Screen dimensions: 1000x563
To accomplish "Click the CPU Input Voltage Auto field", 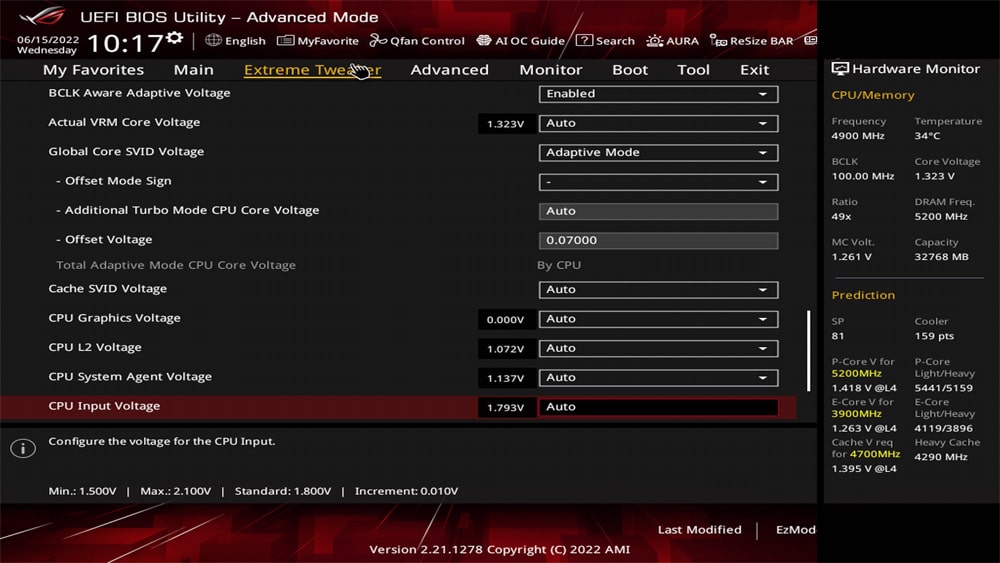I will click(x=658, y=407).
